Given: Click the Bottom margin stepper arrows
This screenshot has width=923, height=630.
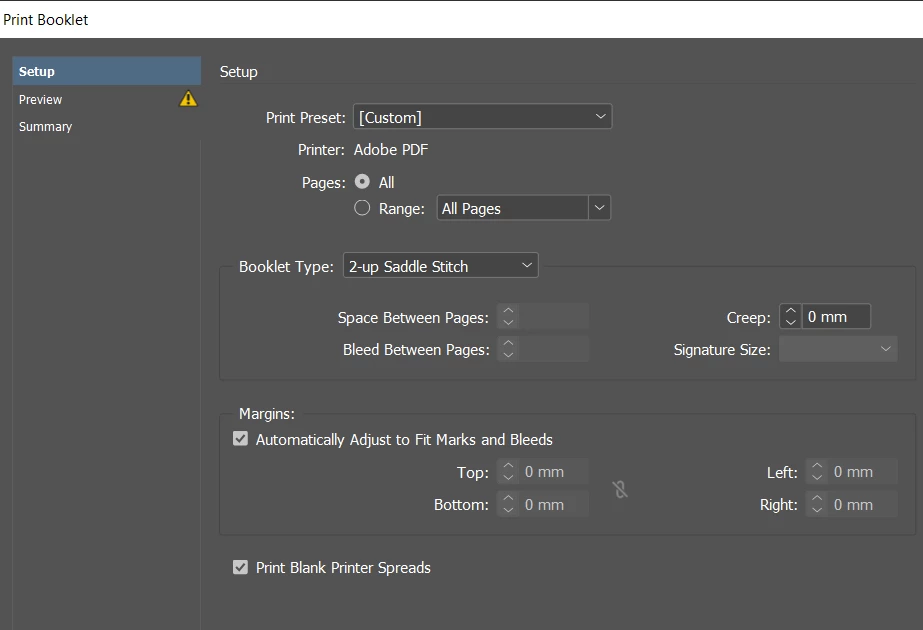Looking at the screenshot, I should tap(508, 505).
